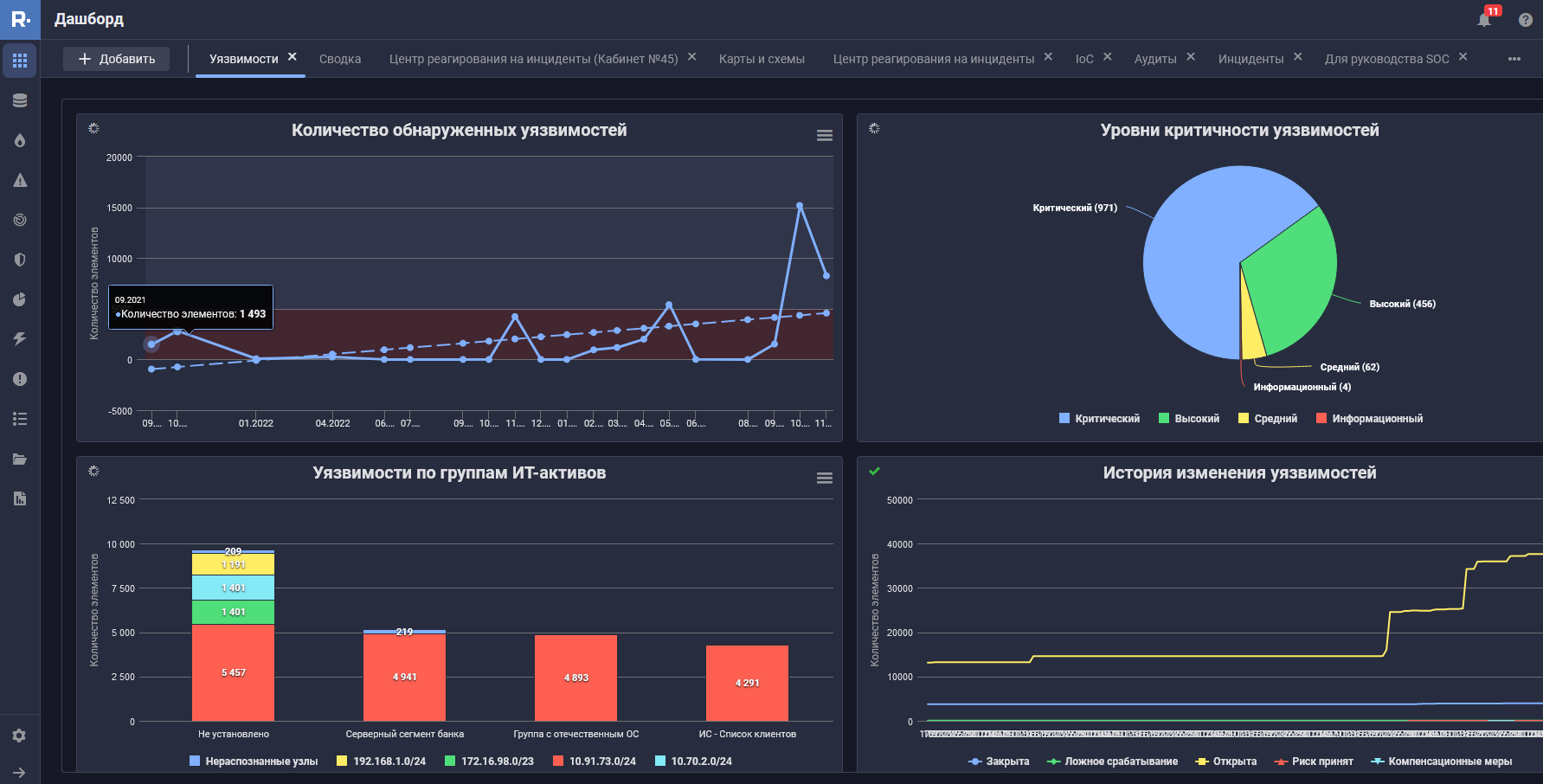Switch to the Инциденты tab
Screen dimensions: 1543x784
pyautogui.click(x=1250, y=59)
